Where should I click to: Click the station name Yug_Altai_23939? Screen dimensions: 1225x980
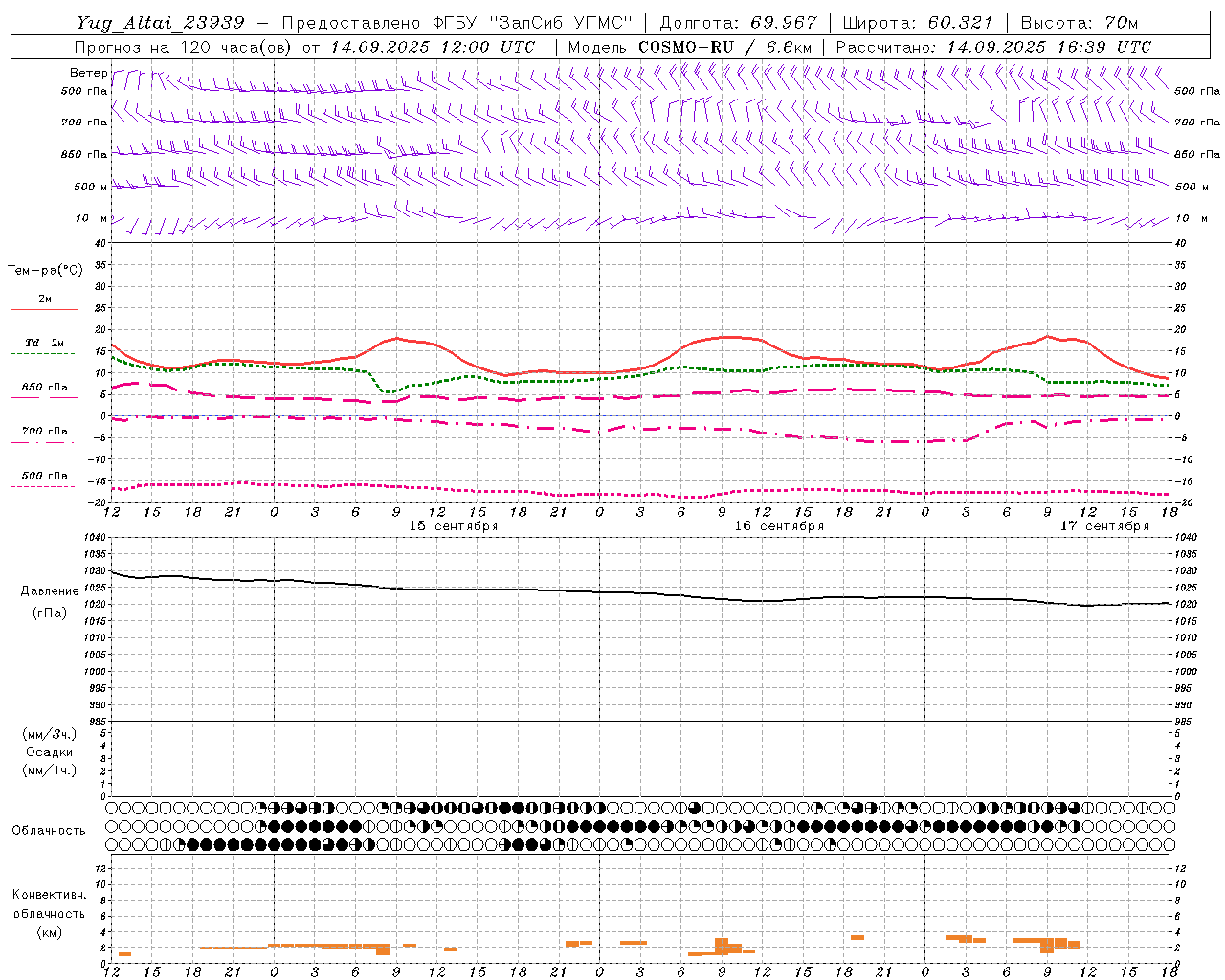[159, 23]
